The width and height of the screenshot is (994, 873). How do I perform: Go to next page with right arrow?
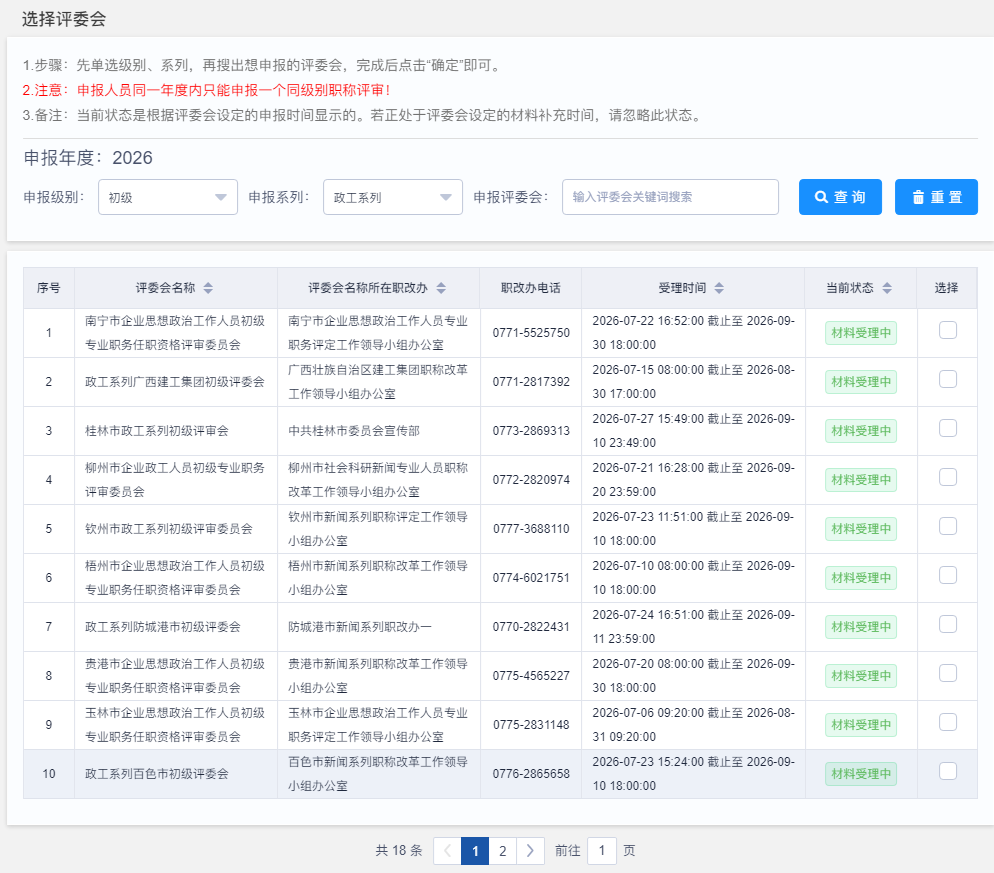(x=531, y=851)
